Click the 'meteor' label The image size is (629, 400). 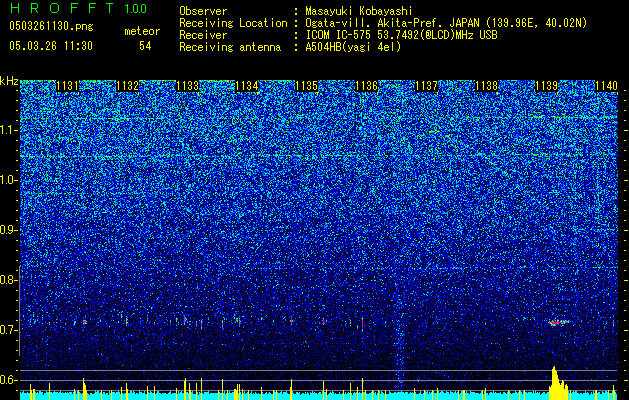[142, 31]
